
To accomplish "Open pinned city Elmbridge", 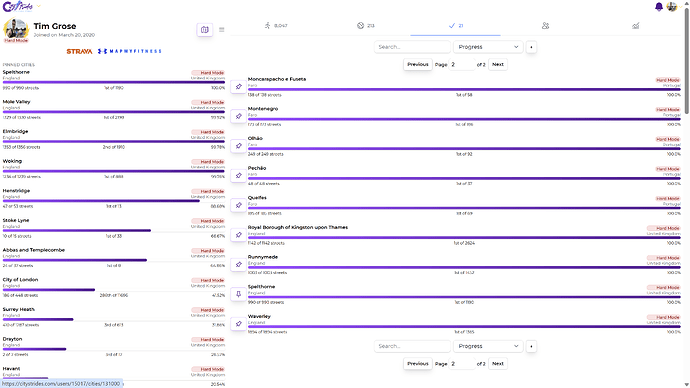I will click(15, 131).
